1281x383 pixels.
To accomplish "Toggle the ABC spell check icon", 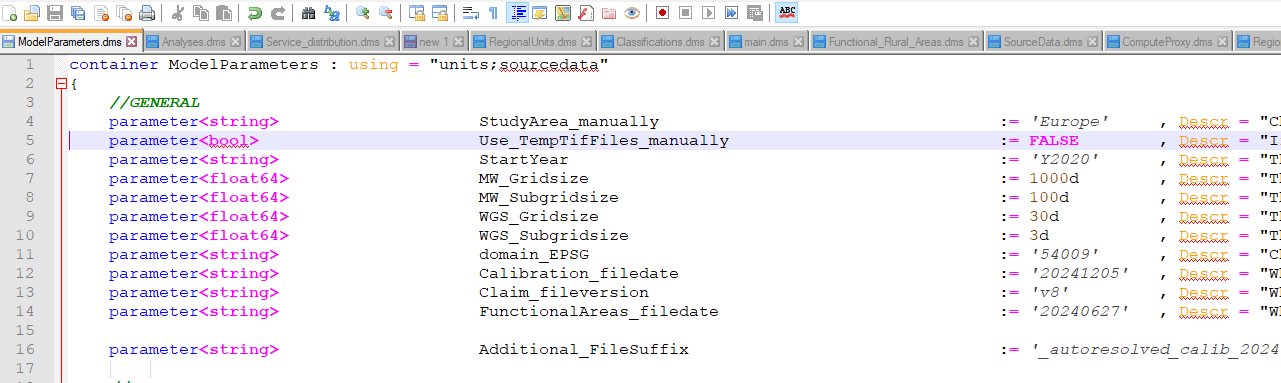I will point(787,13).
